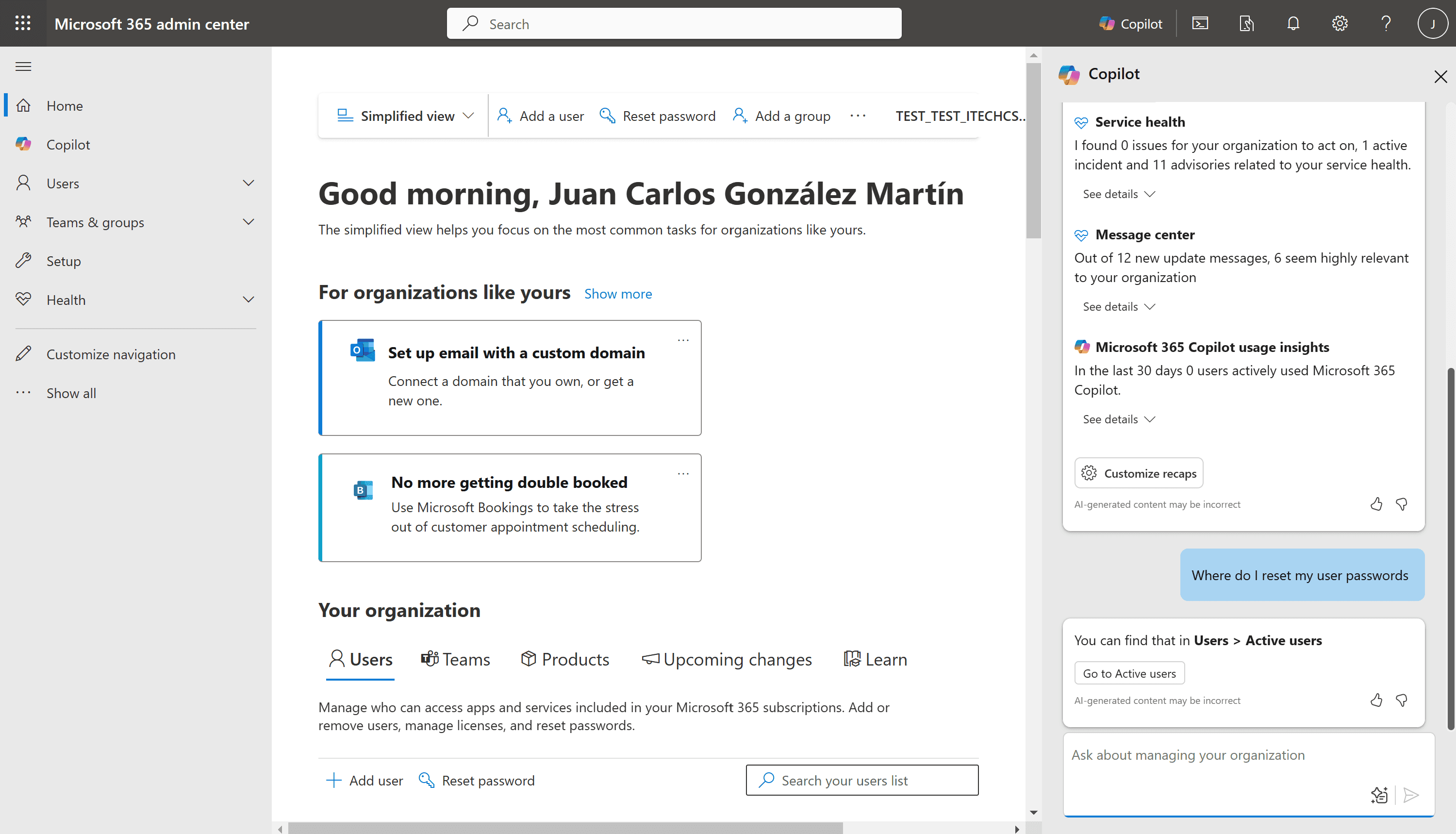Open toolbar overflow ellipsis menu
Image resolution: width=1456 pixels, height=834 pixels.
(858, 116)
